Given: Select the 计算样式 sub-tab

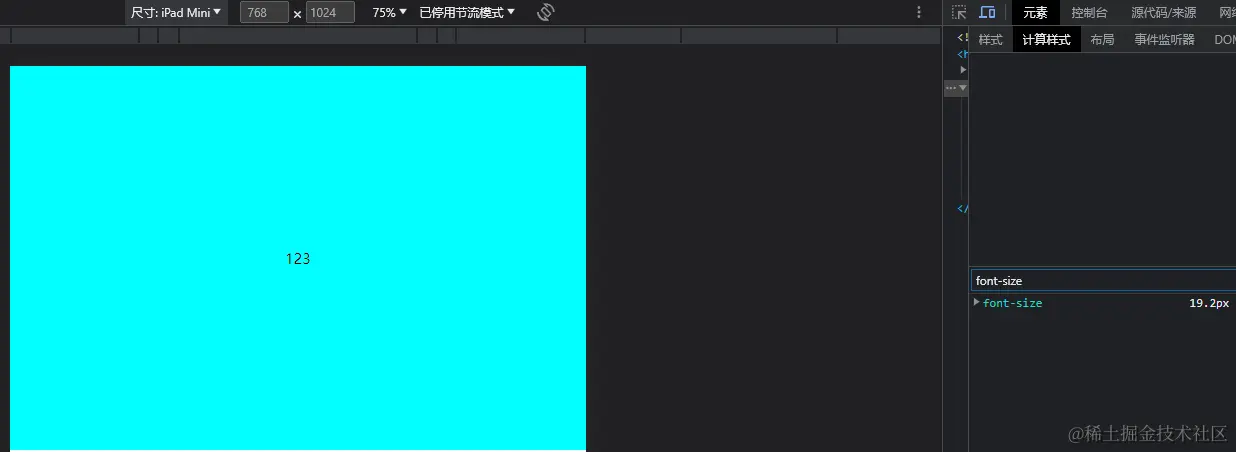Looking at the screenshot, I should [1046, 40].
